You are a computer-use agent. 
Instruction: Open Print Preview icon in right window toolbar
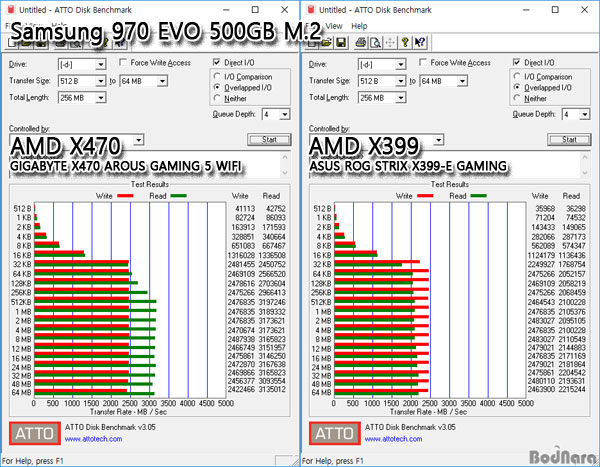click(372, 43)
